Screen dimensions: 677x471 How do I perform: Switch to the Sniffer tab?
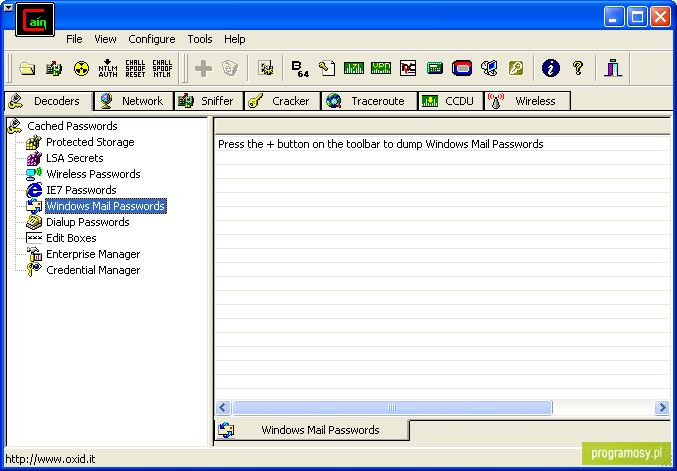209,101
